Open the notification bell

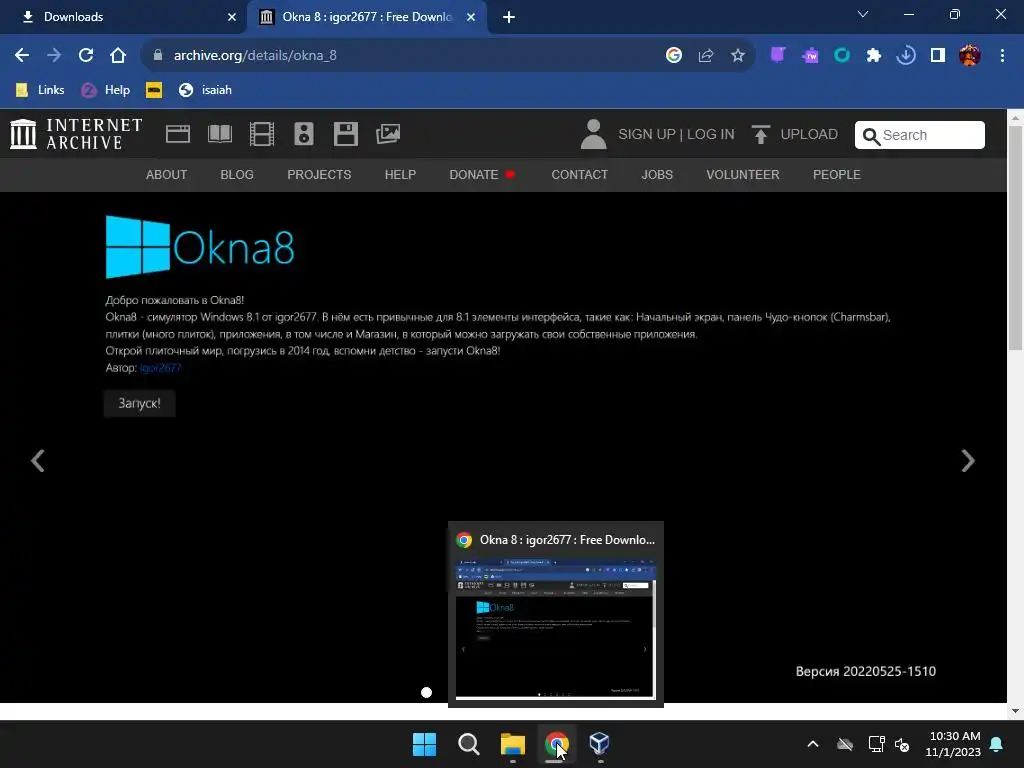[x=997, y=744]
